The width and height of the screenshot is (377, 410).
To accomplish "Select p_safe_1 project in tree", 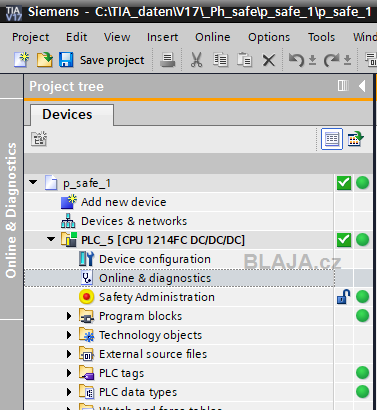I will pos(87,183).
